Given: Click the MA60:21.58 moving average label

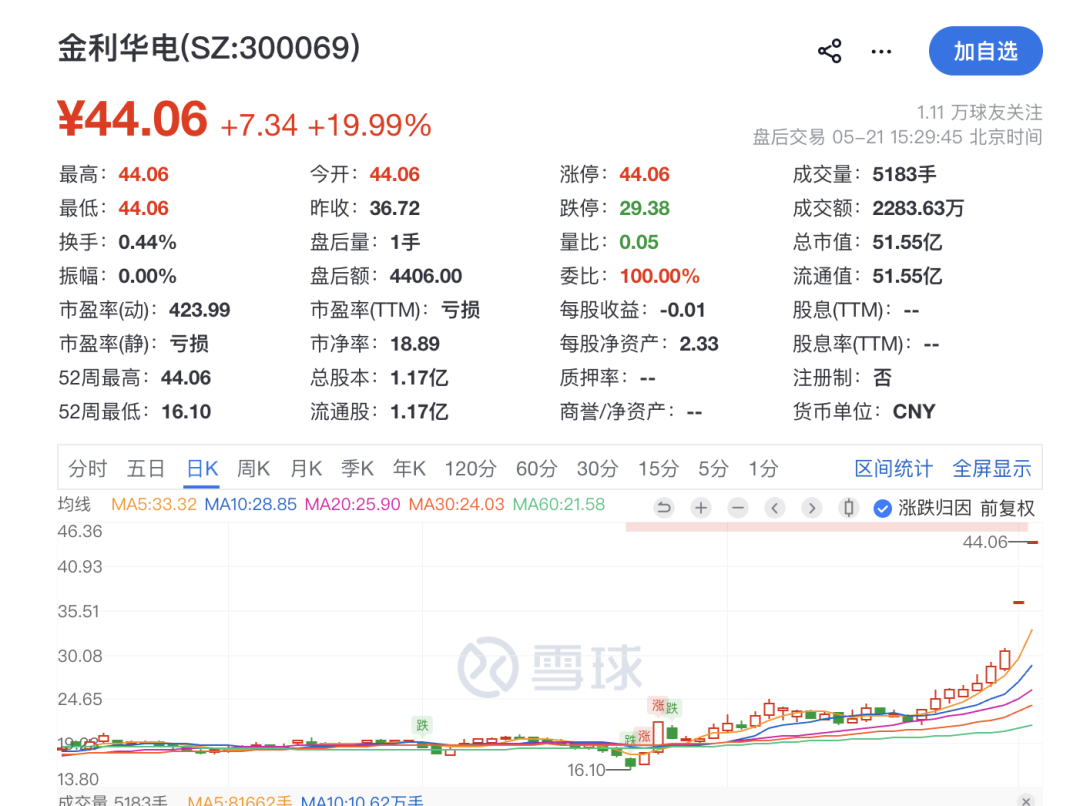Looking at the screenshot, I should [559, 504].
